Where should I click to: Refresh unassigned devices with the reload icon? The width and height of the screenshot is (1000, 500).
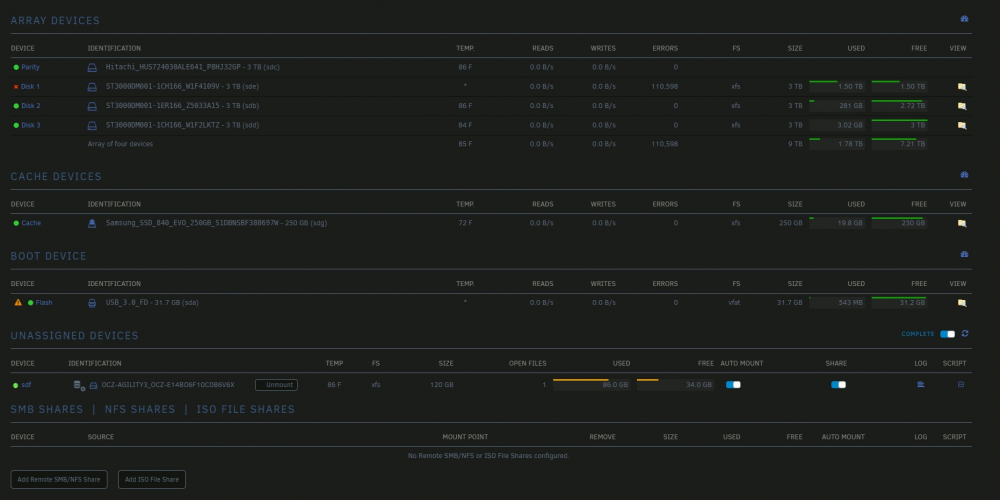965,334
